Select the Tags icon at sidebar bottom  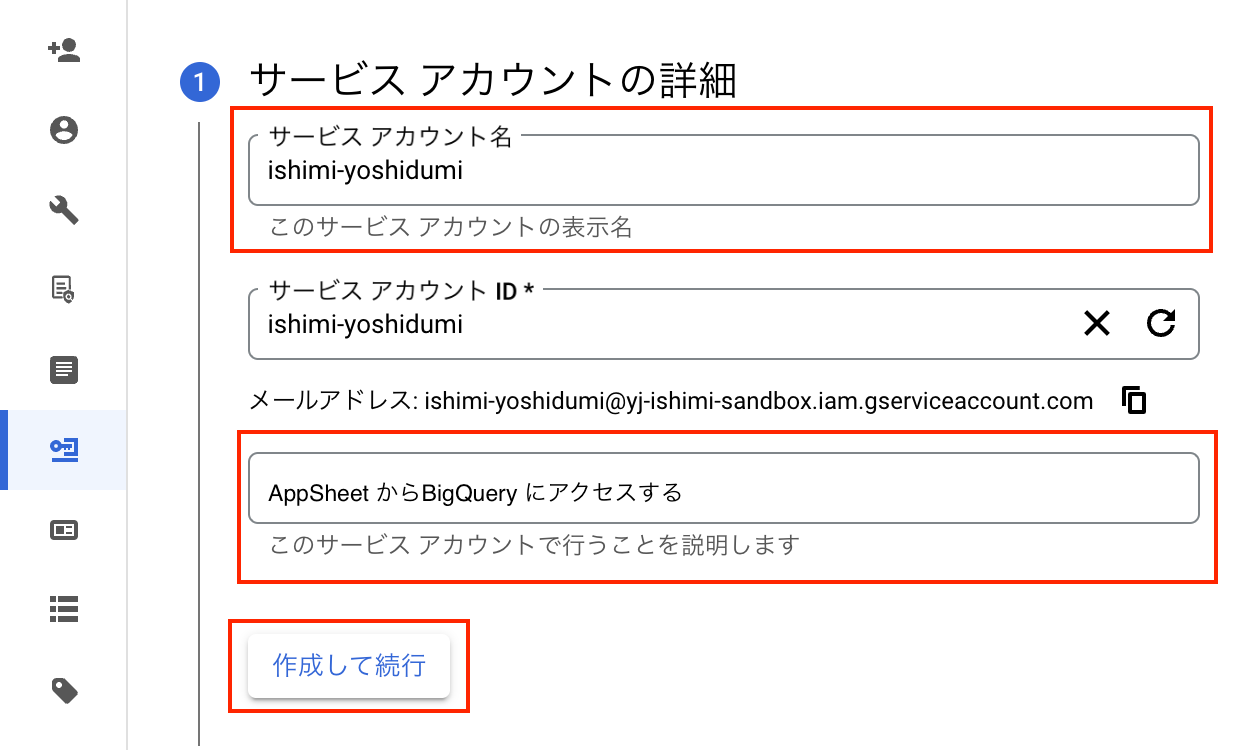point(64,690)
